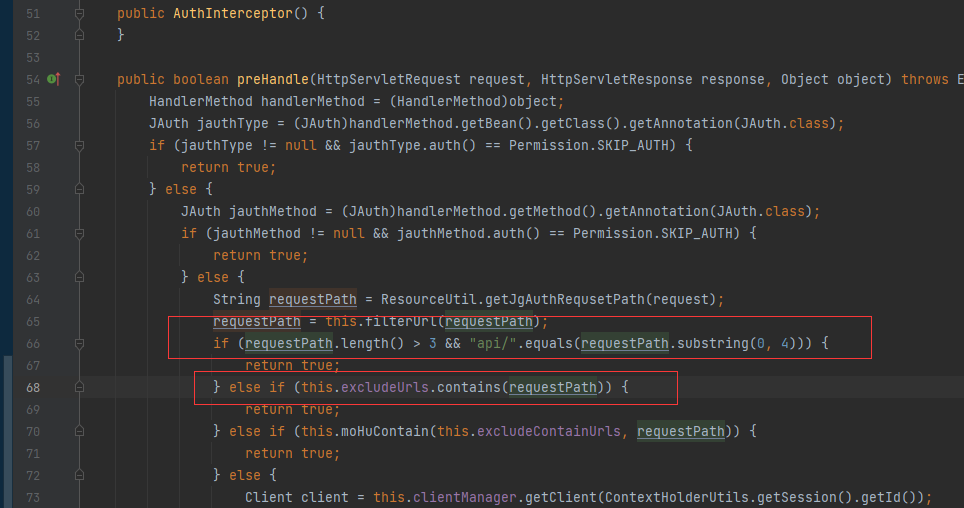The height and width of the screenshot is (508, 964).
Task: Collapse the AuthInterceptor constructor at line 51
Action: [79, 14]
